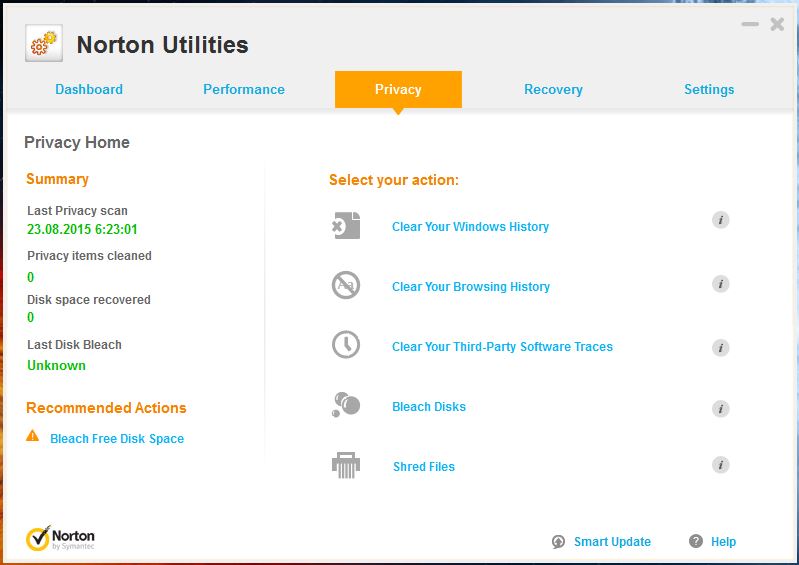Select the Privacy tab

pos(398,89)
